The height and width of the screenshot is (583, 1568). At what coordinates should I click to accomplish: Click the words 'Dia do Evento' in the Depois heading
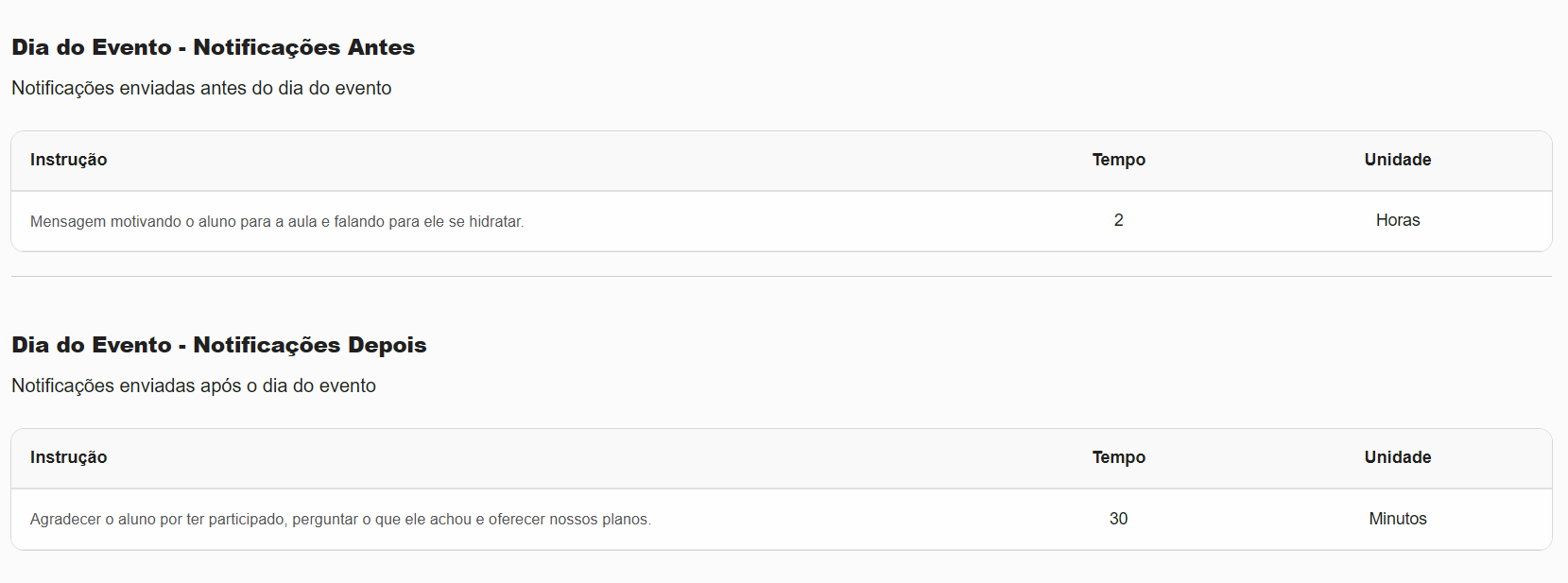coord(92,345)
